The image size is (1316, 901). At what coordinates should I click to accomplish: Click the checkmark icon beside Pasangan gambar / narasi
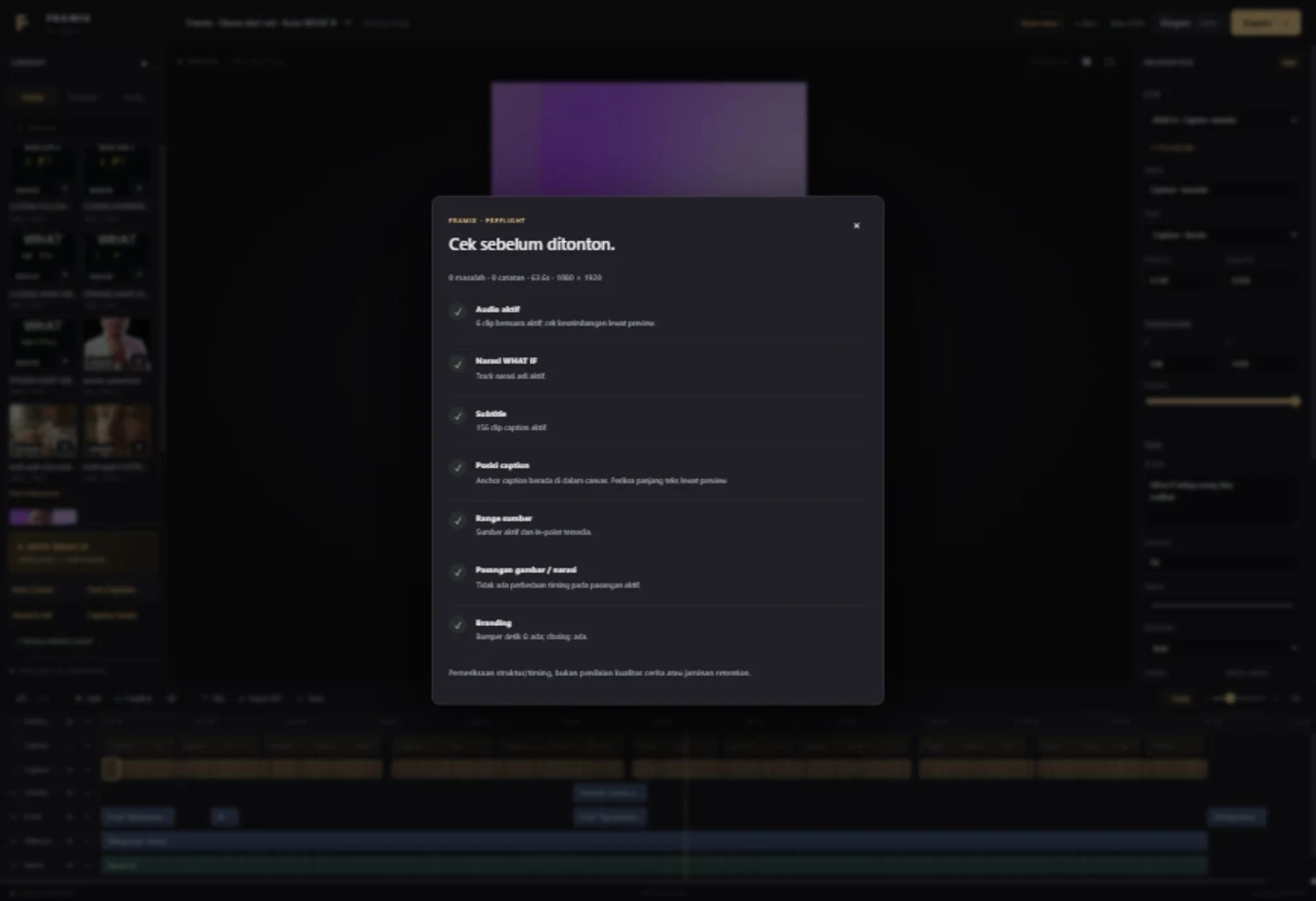(x=458, y=573)
